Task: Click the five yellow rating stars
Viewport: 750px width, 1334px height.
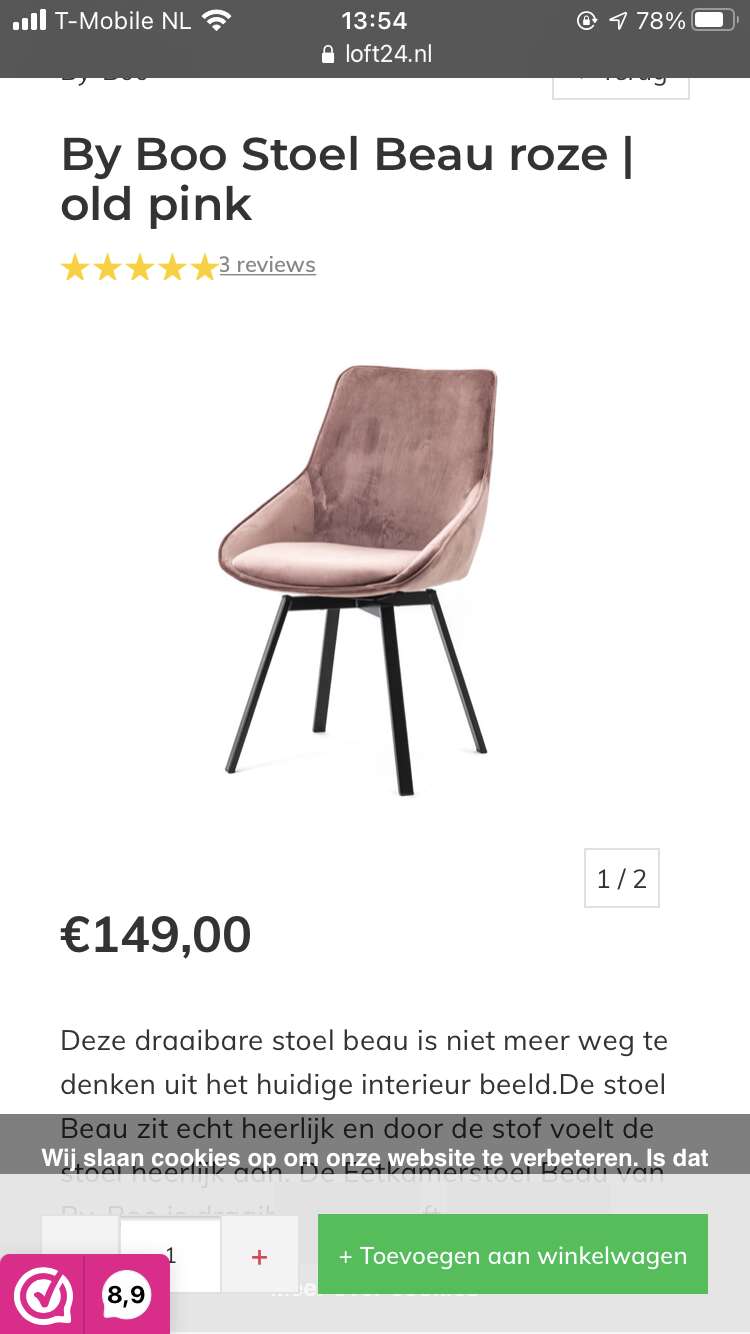Action: click(x=139, y=266)
